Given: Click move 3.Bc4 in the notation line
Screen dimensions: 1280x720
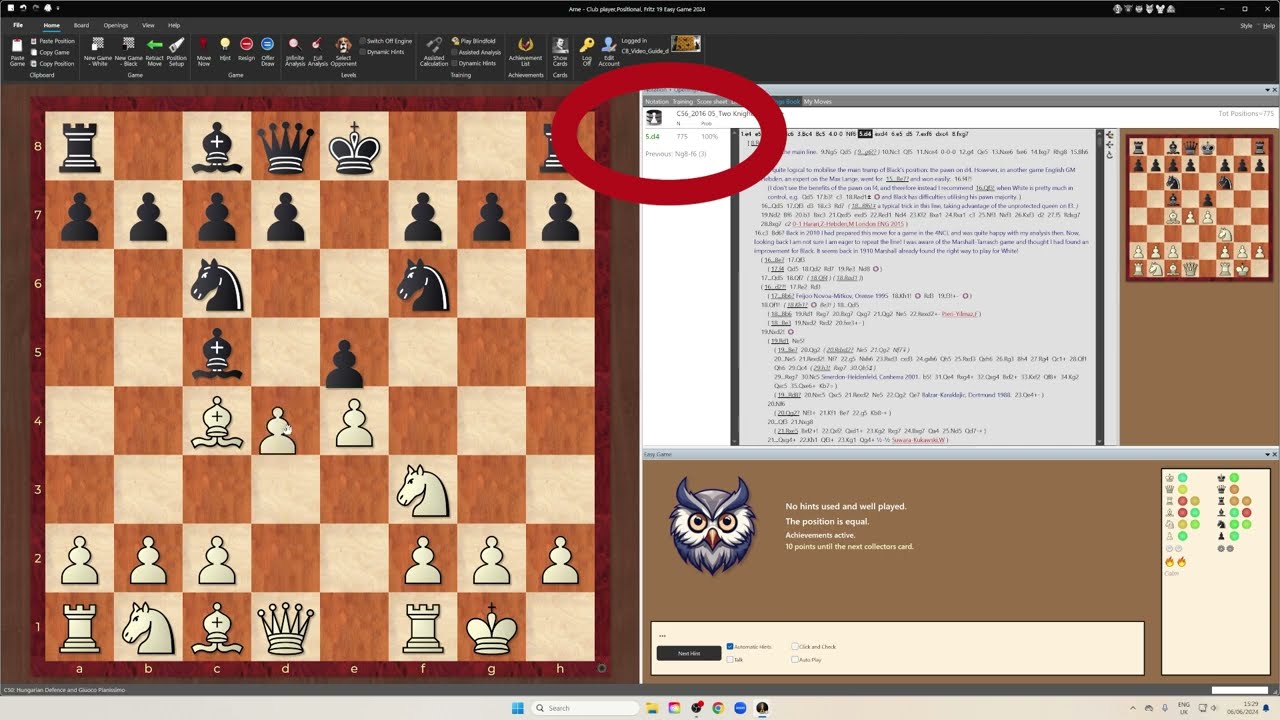Looking at the screenshot, I should coord(802,134).
